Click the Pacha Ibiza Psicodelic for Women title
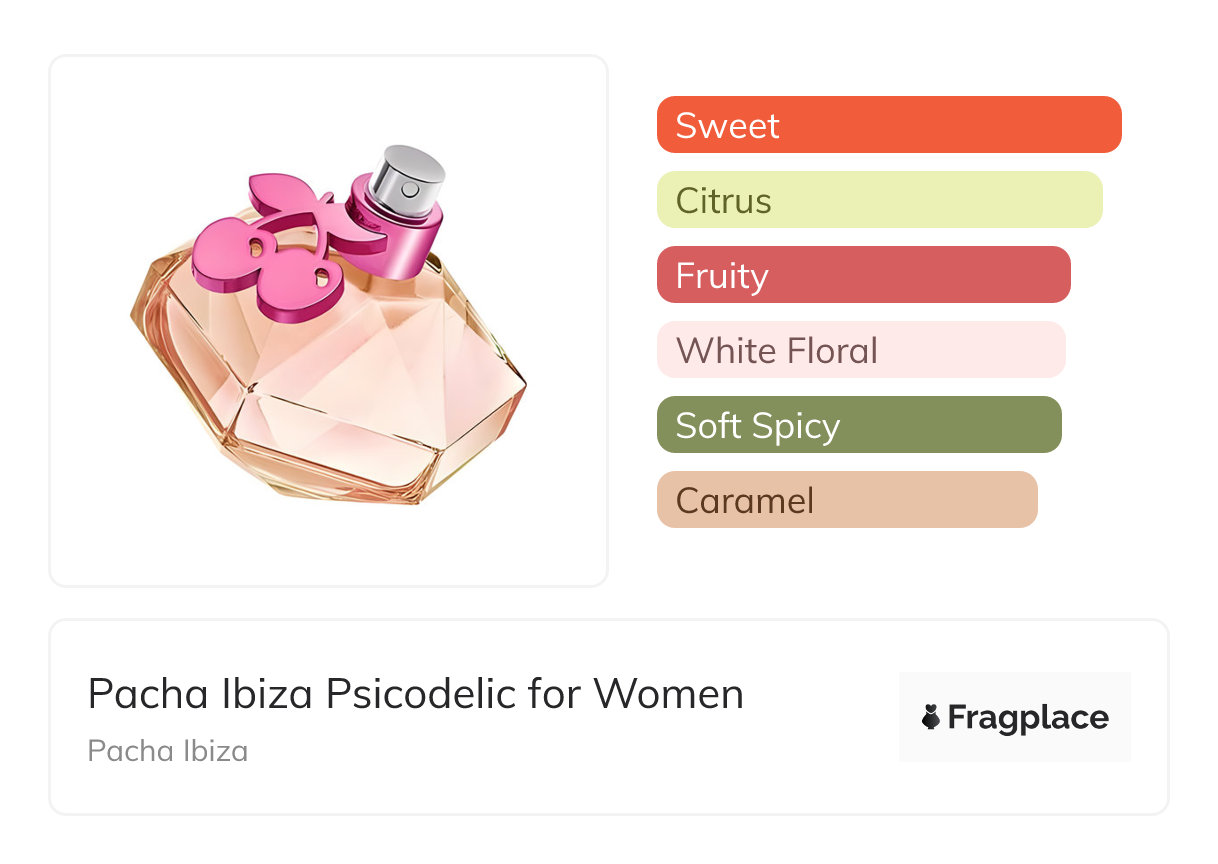This screenshot has width=1218, height=864. 416,694
